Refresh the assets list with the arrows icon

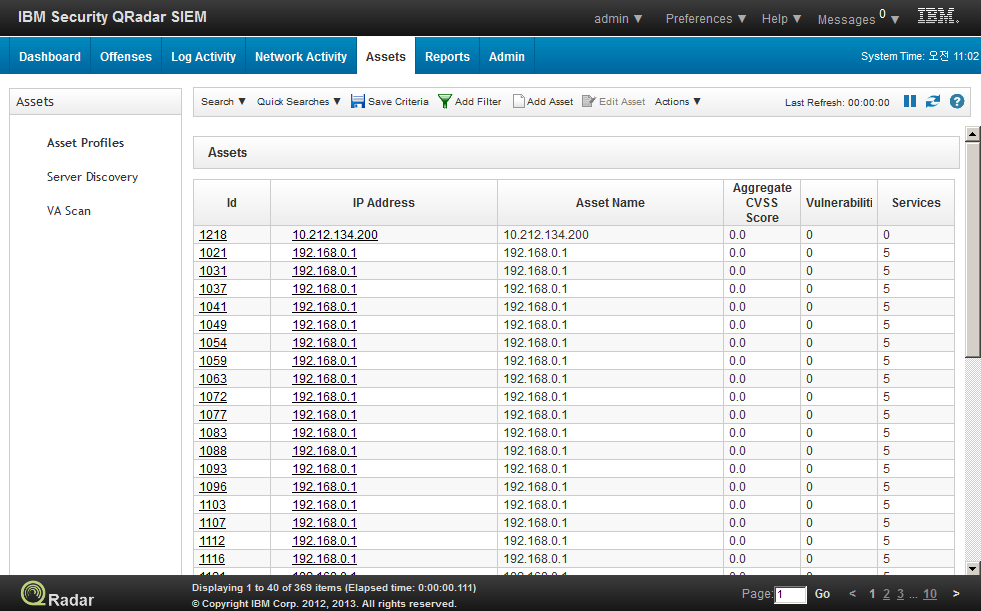(934, 101)
